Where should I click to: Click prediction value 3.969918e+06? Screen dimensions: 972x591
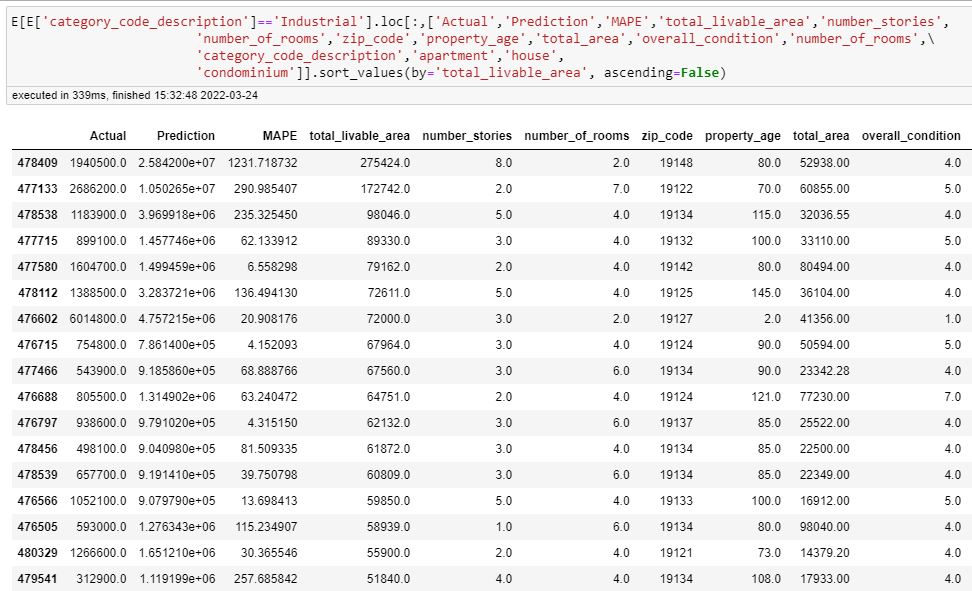pos(177,215)
